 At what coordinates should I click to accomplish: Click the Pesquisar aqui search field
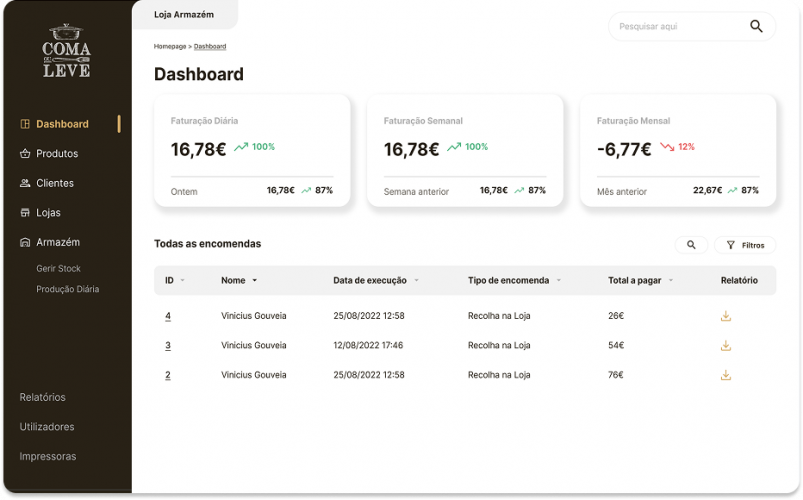click(x=692, y=26)
